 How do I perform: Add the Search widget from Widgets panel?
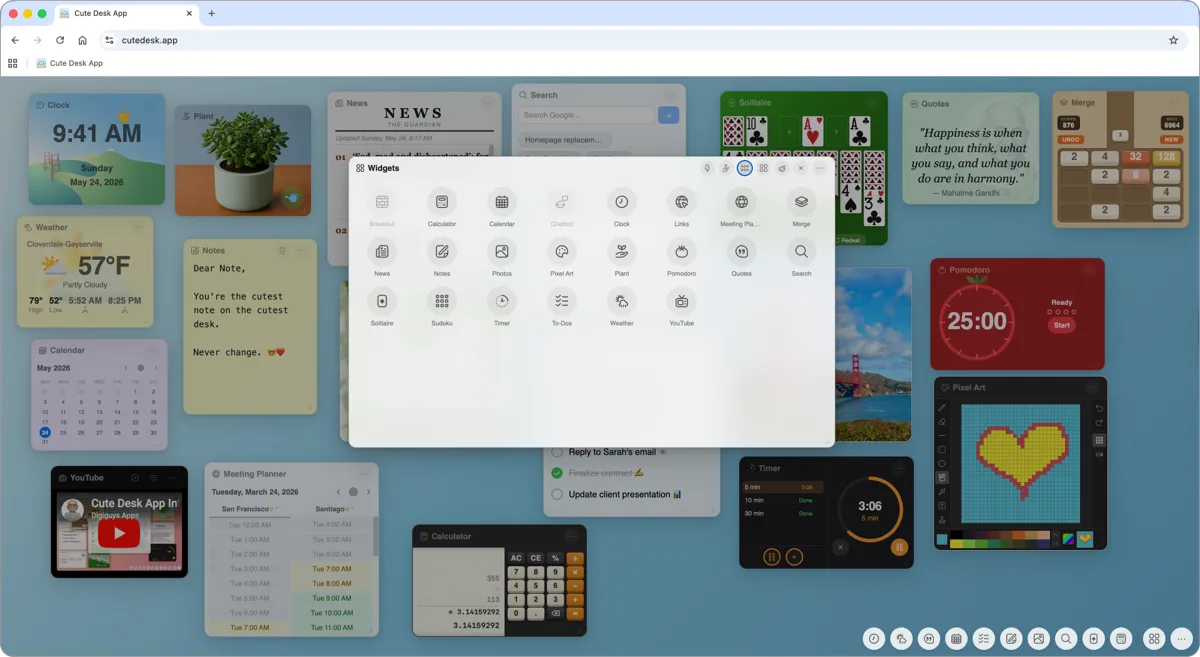tap(801, 251)
